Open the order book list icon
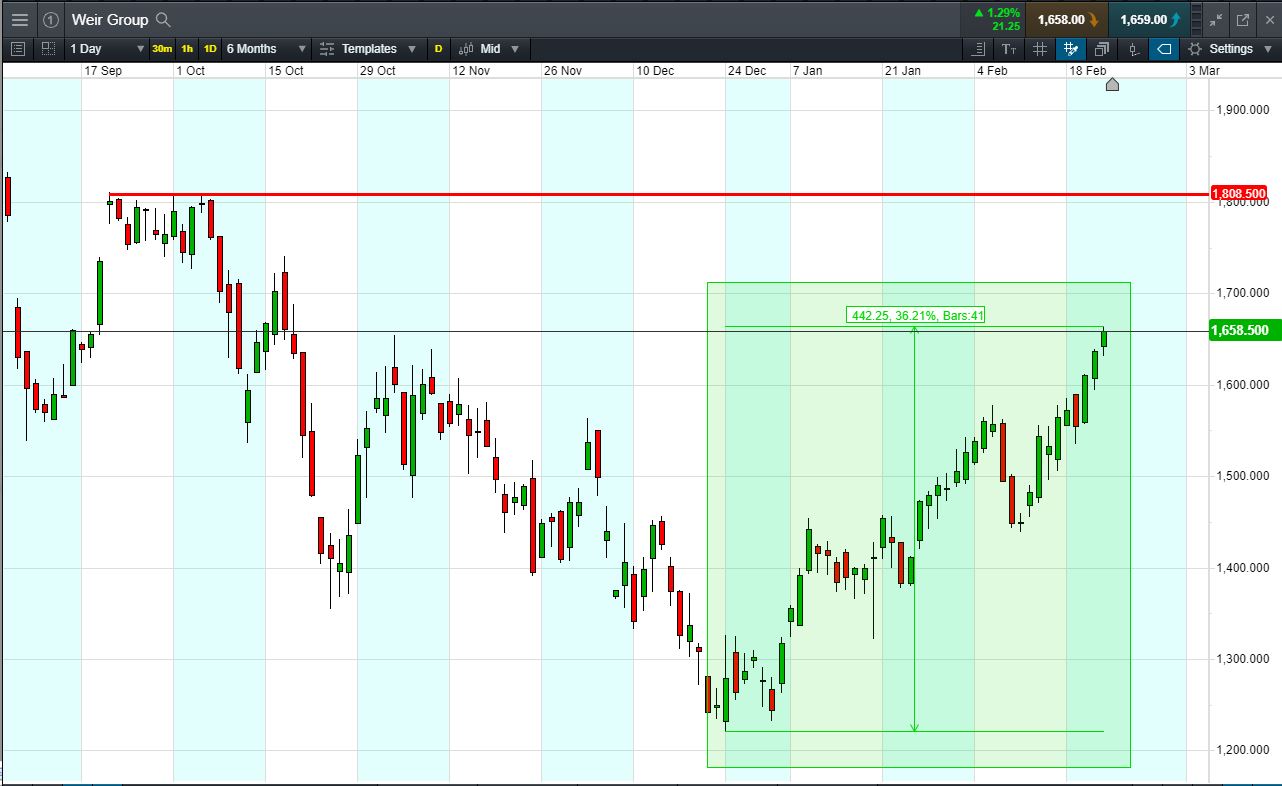 coord(977,49)
